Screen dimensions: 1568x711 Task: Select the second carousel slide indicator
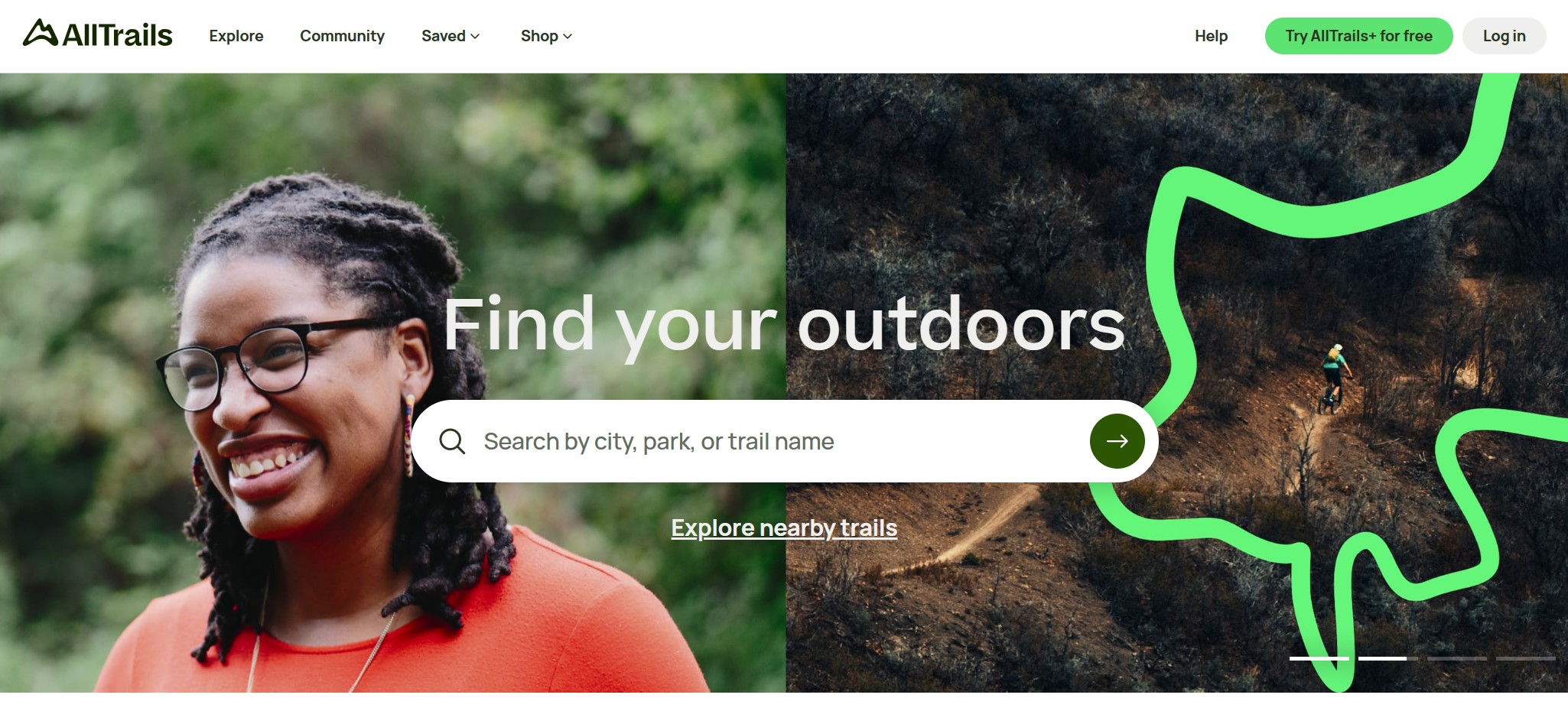(x=1387, y=658)
